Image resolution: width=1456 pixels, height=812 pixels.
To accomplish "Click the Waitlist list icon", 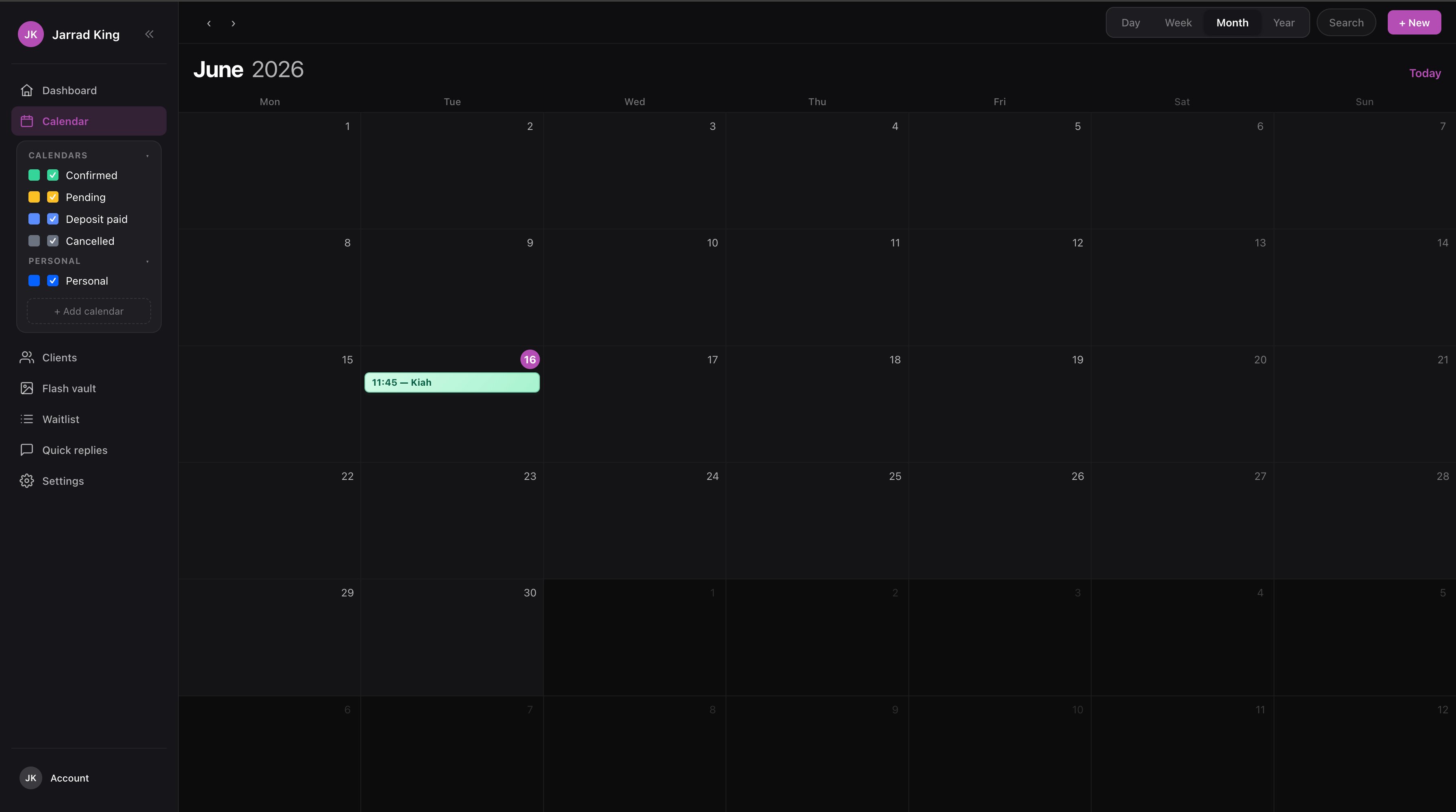I will (26, 419).
